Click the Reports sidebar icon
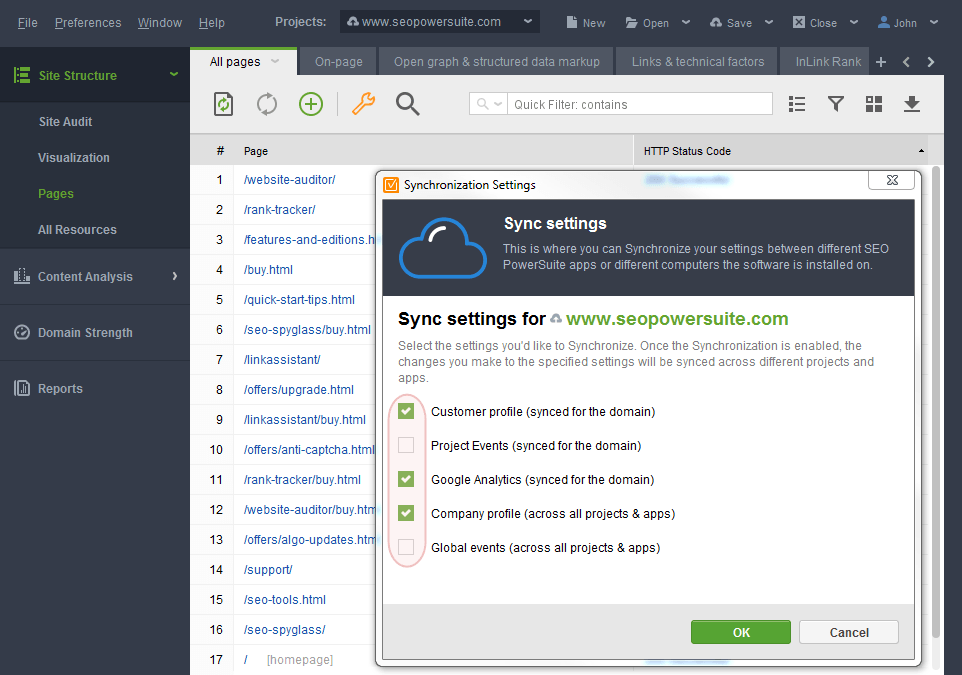The width and height of the screenshot is (962, 675). pyautogui.click(x=22, y=388)
